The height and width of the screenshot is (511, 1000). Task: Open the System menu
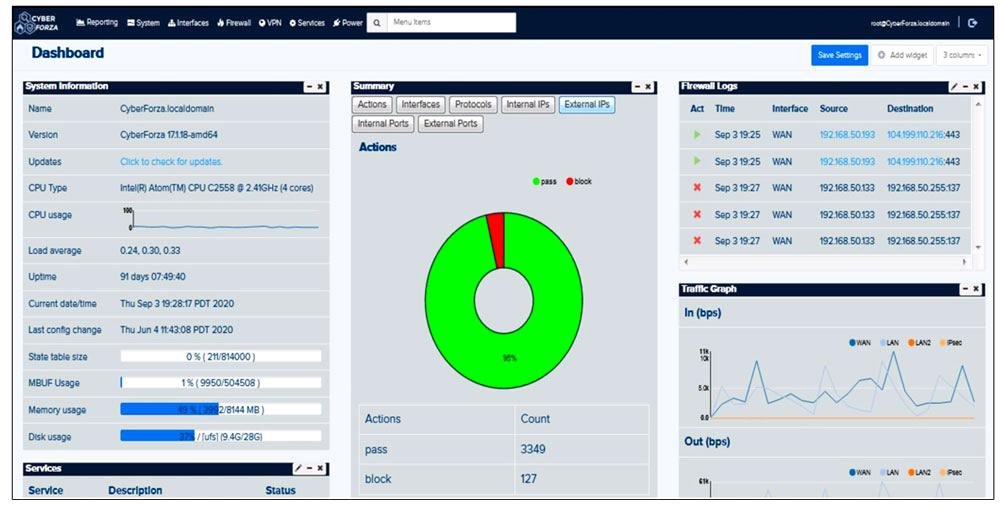[x=143, y=22]
